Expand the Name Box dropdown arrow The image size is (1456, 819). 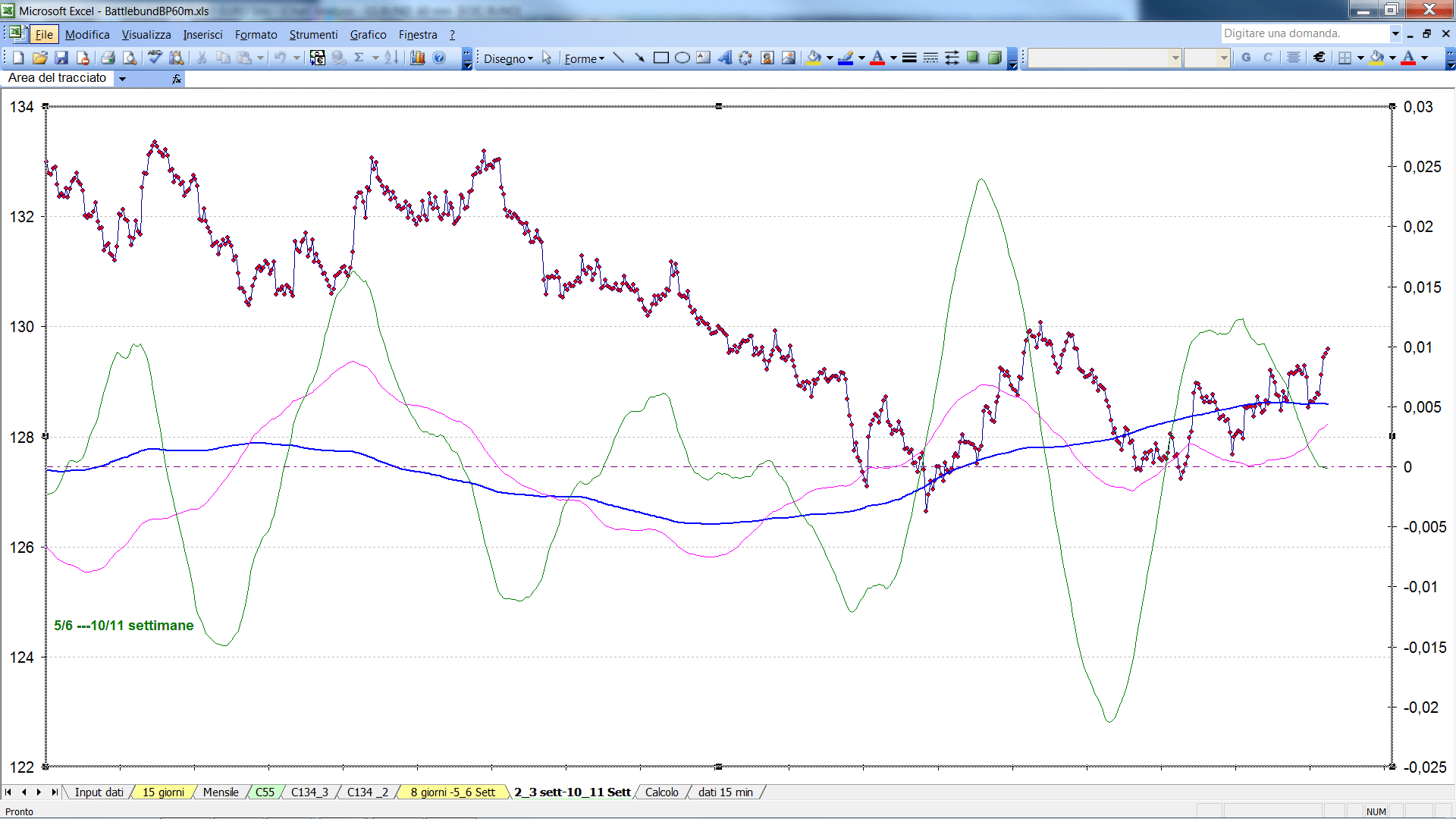click(x=122, y=78)
